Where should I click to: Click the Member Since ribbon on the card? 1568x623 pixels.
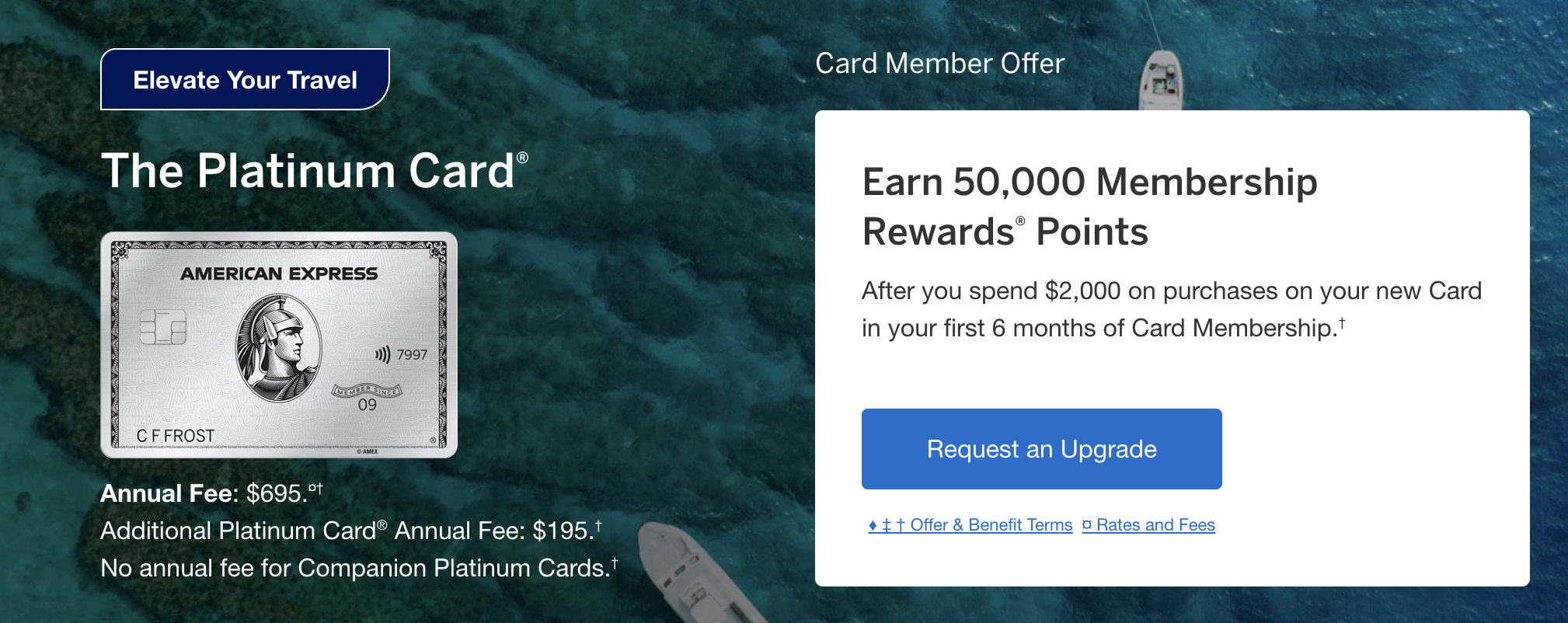tap(367, 390)
